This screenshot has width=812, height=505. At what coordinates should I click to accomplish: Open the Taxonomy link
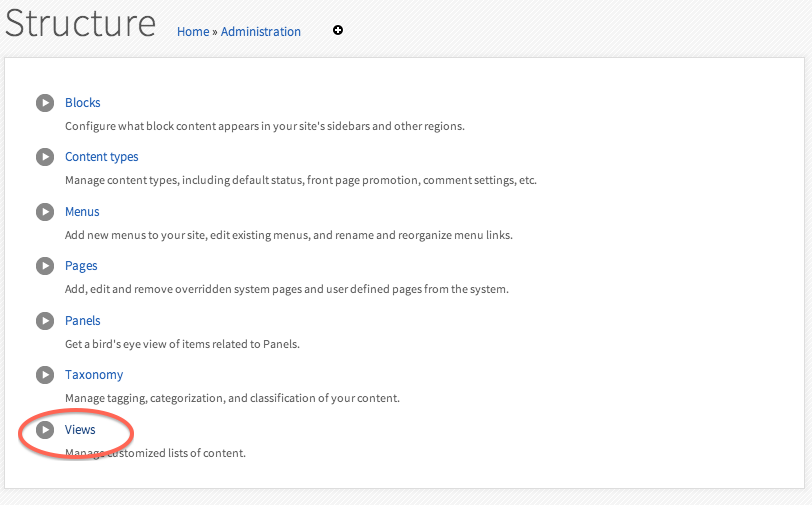(94, 375)
